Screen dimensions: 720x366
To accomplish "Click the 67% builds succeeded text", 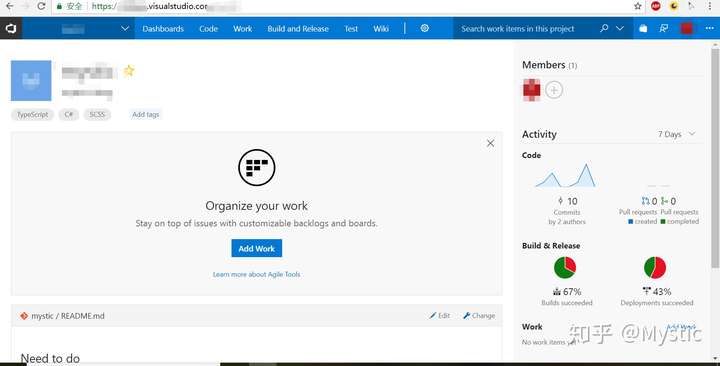I will (567, 292).
